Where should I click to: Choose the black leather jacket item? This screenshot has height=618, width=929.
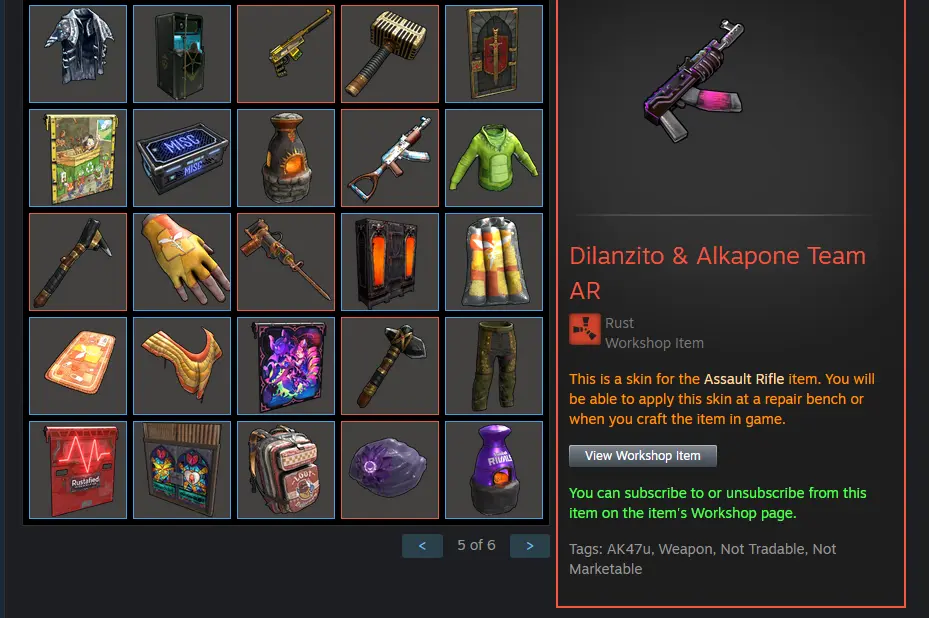78,54
